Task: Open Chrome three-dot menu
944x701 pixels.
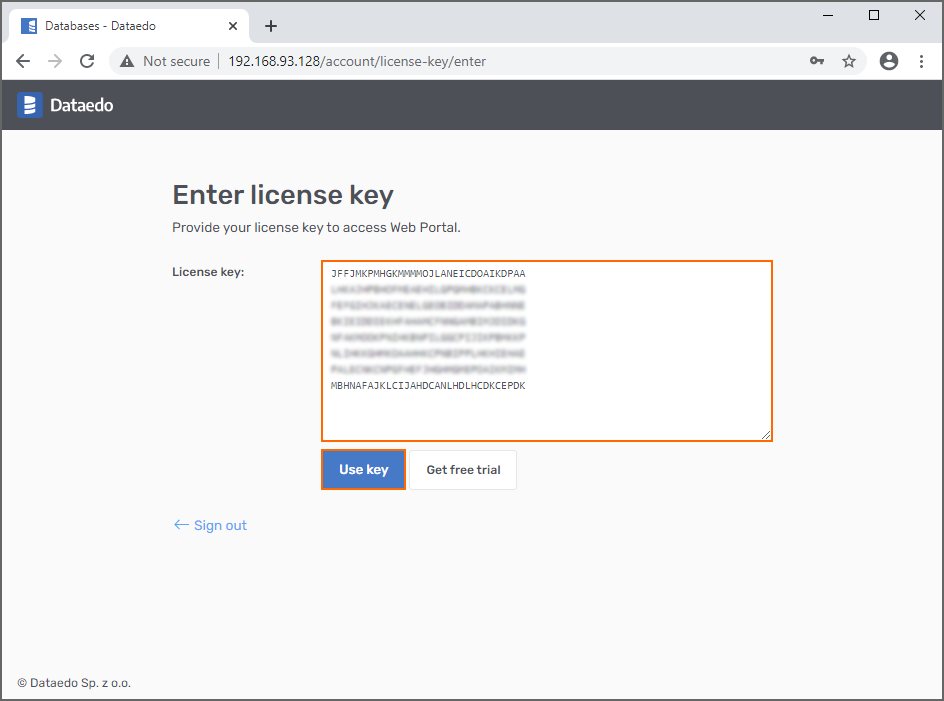Action: [x=921, y=61]
